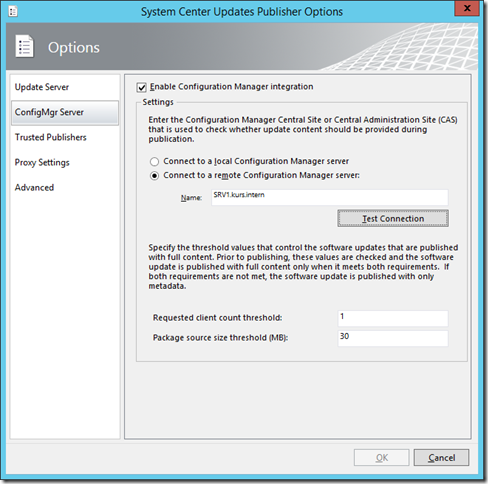Click the 'Requested client count threshold' label
This screenshot has width=488, height=484.
click(x=217, y=318)
